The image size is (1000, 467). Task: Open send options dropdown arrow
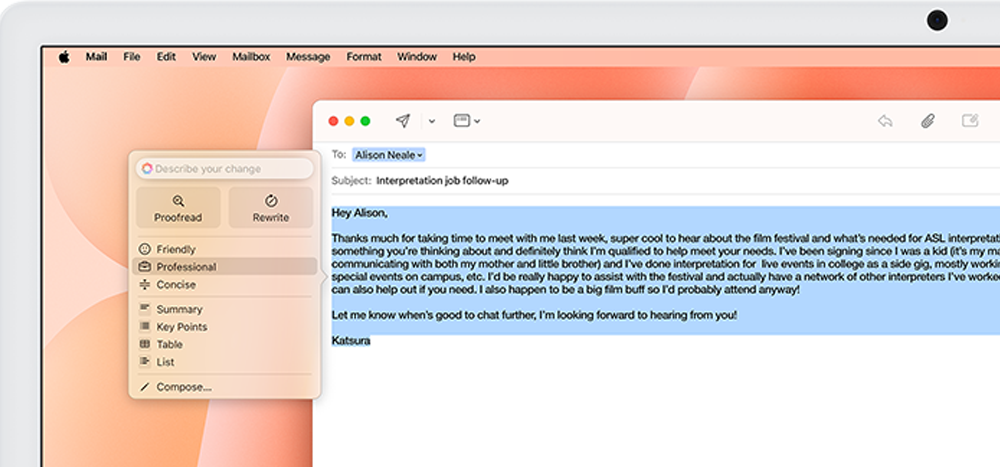[x=432, y=122]
